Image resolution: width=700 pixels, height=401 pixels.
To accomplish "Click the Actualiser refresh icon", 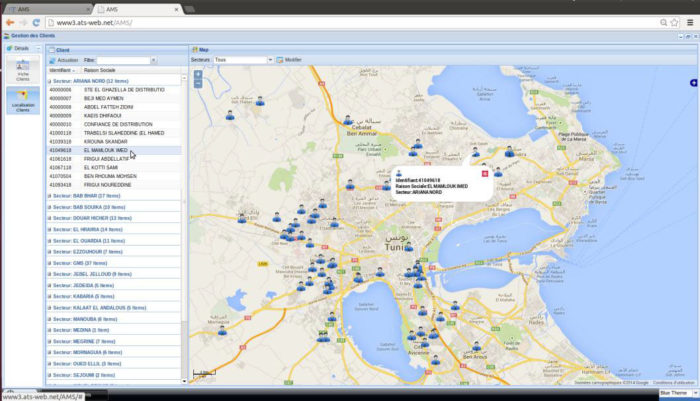I will [x=53, y=60].
